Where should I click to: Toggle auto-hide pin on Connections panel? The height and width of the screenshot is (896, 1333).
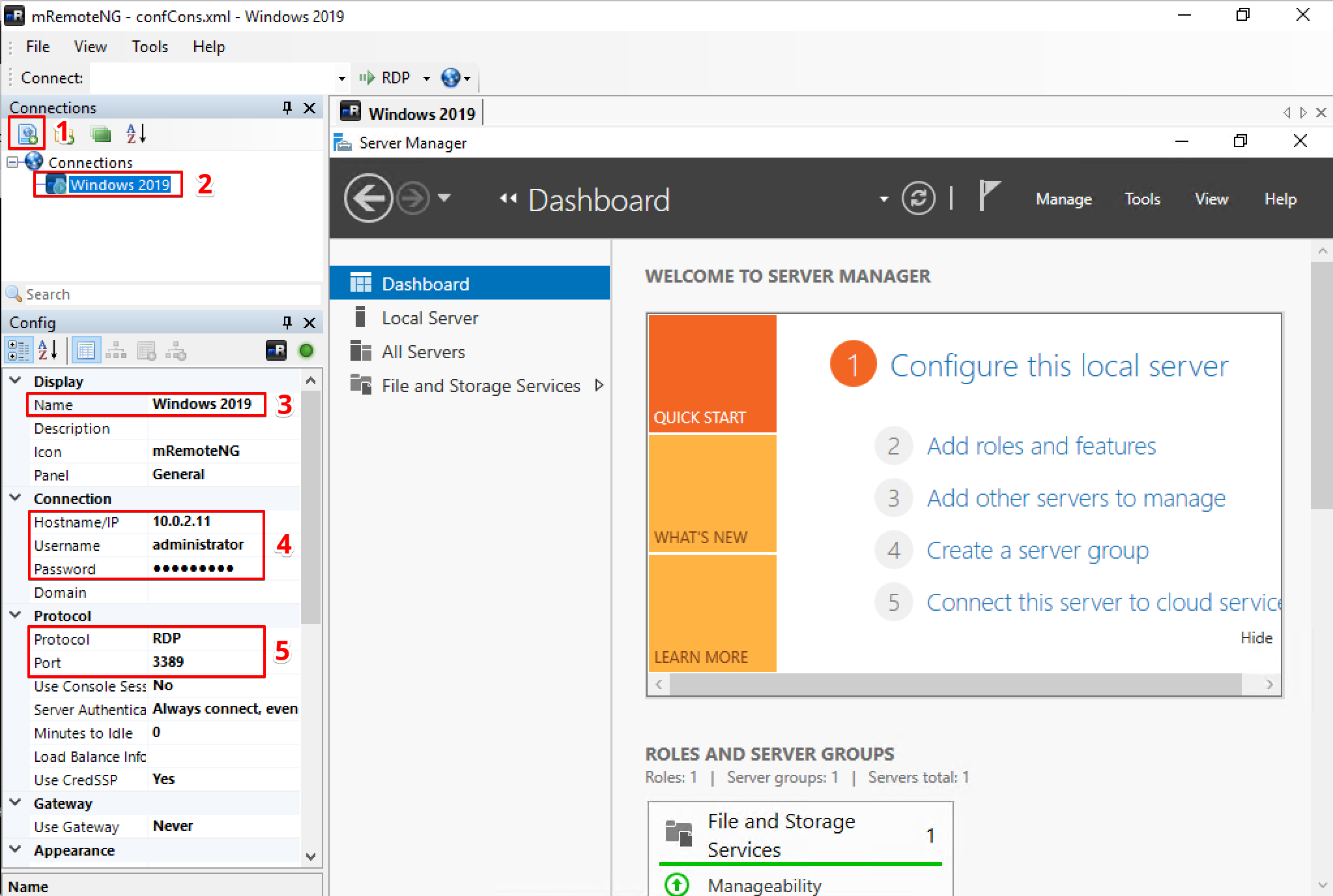pyautogui.click(x=287, y=107)
